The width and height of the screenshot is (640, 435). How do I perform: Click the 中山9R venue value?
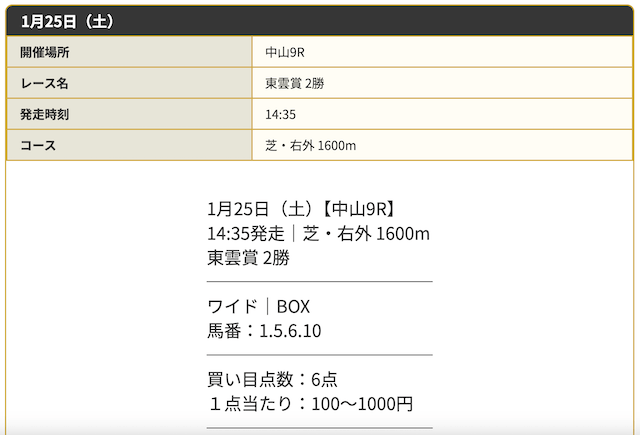[285, 52]
